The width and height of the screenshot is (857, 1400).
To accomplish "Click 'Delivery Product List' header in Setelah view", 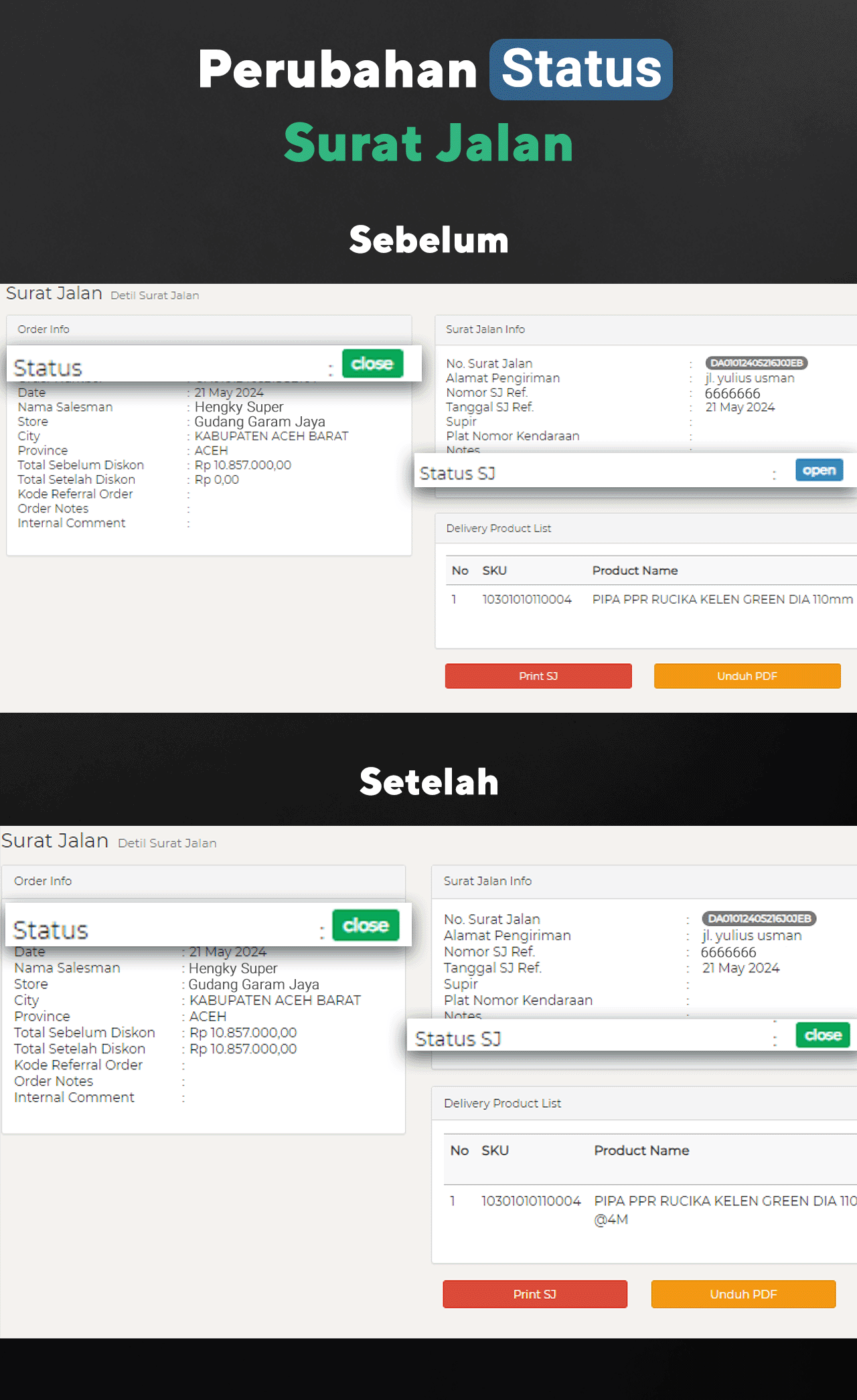I will [x=502, y=1104].
